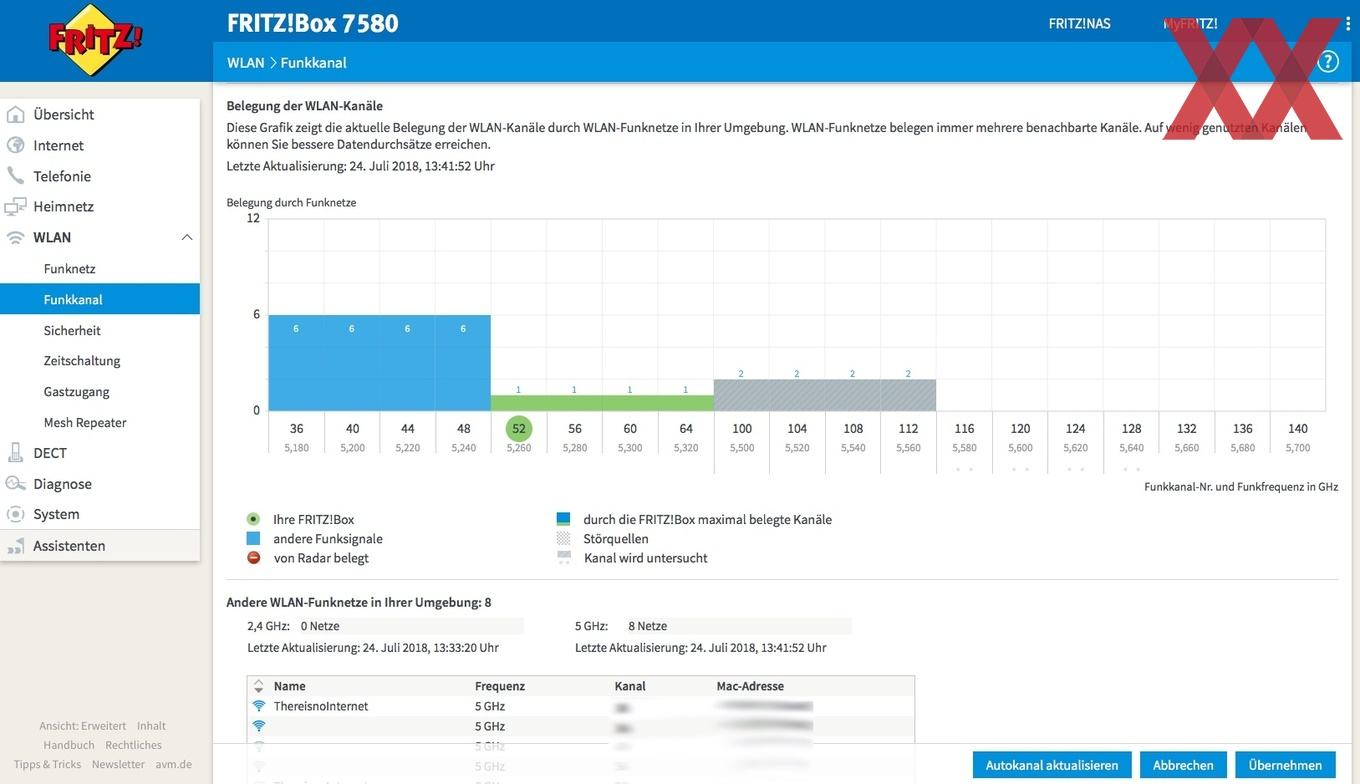Click the Telefonie phone icon
The width and height of the screenshot is (1360, 784).
point(15,176)
